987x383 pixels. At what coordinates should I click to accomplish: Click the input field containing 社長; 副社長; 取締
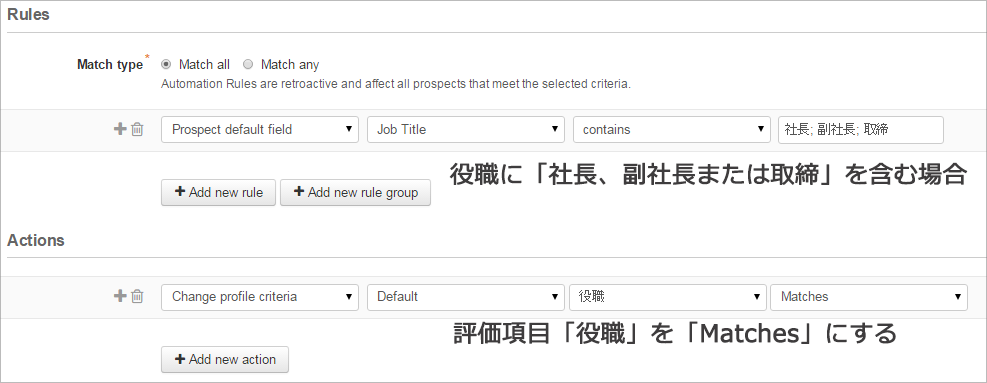(860, 129)
